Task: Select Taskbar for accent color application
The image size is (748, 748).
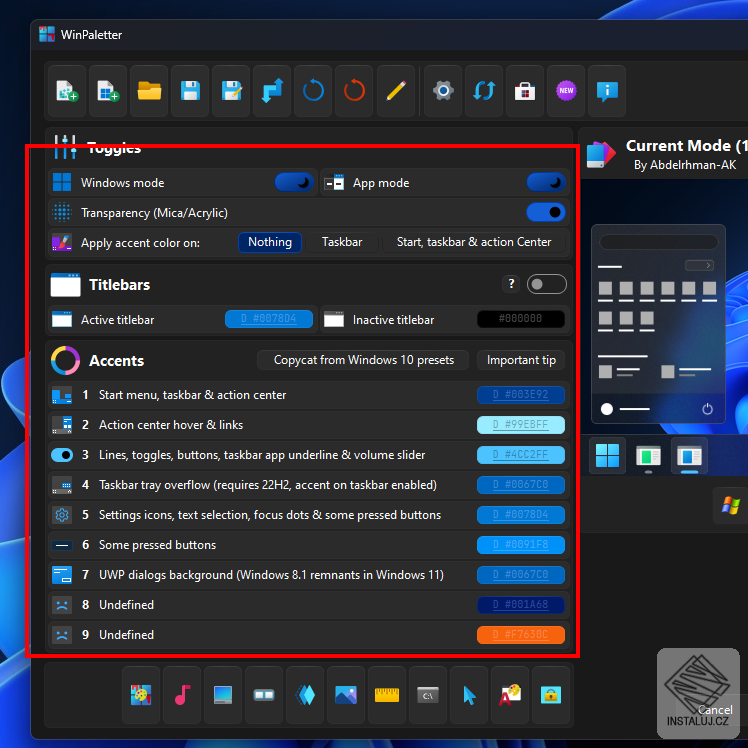Action: (342, 242)
